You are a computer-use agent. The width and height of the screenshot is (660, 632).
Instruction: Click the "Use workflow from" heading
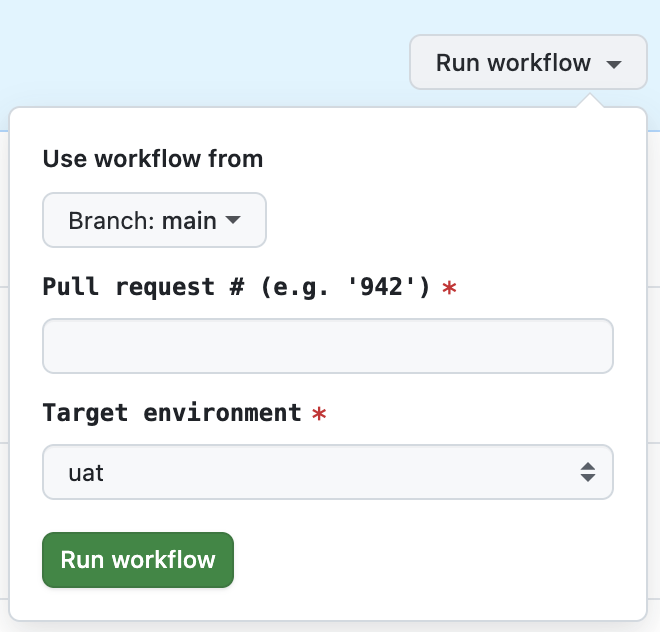pos(153,158)
